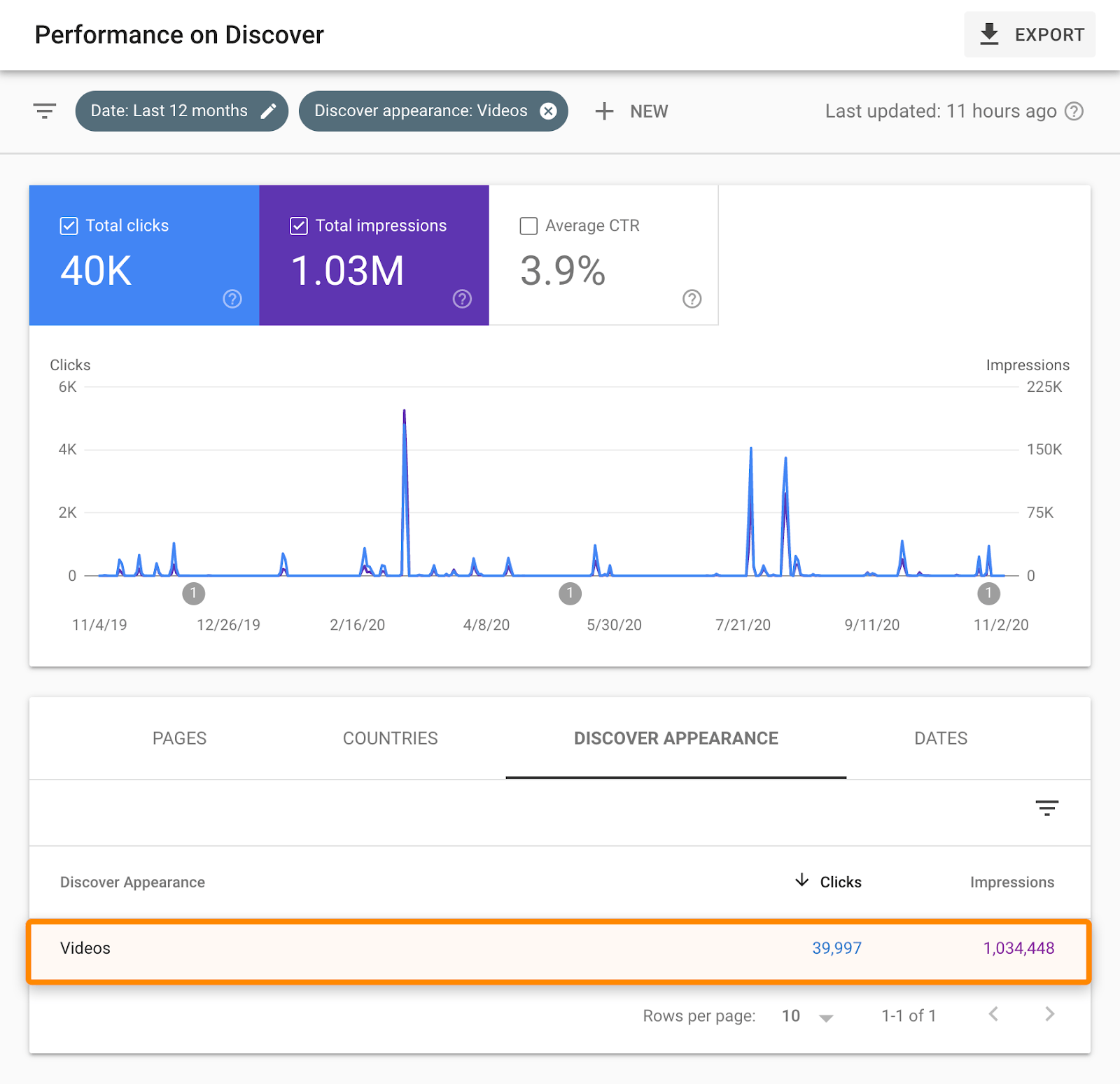
Task: Click the chart annotation marker near 11/2/20
Action: point(988,593)
